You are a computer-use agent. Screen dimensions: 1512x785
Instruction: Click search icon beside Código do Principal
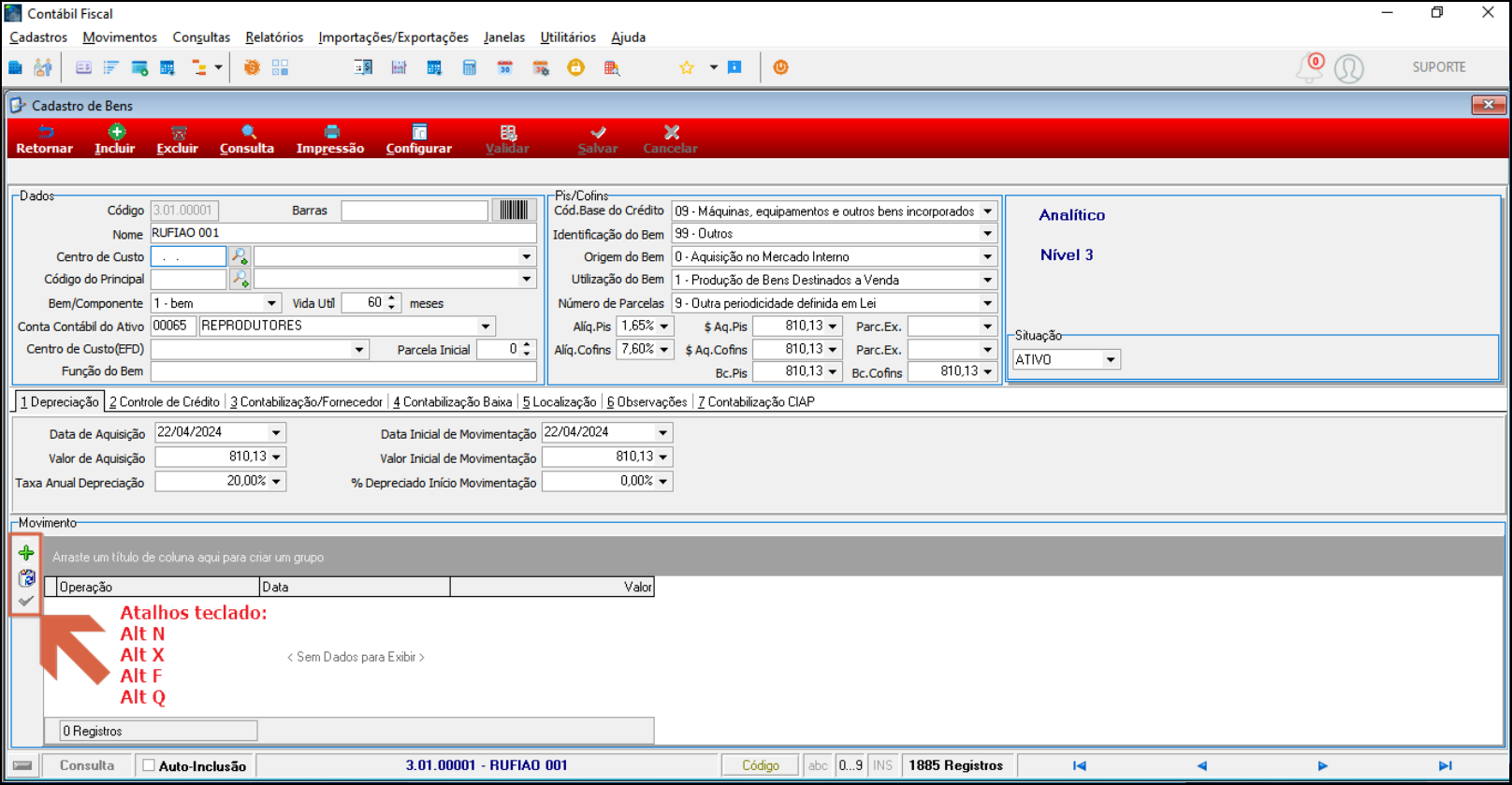point(240,279)
